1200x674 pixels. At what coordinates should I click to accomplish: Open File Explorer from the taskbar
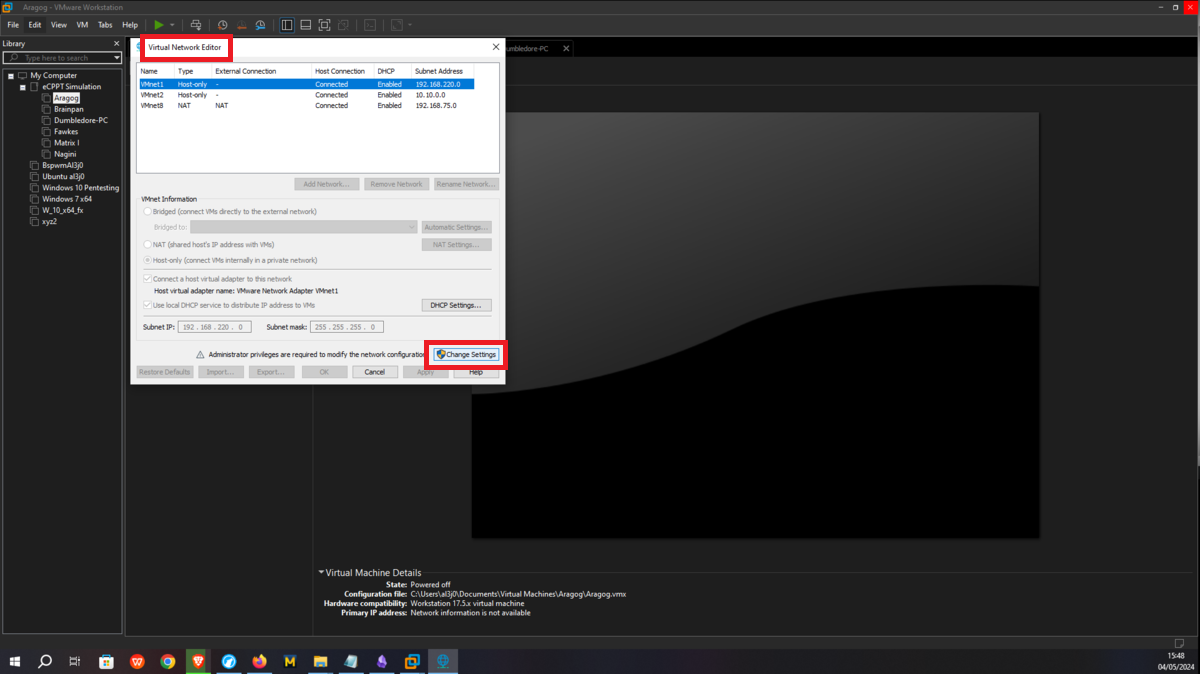pos(321,662)
